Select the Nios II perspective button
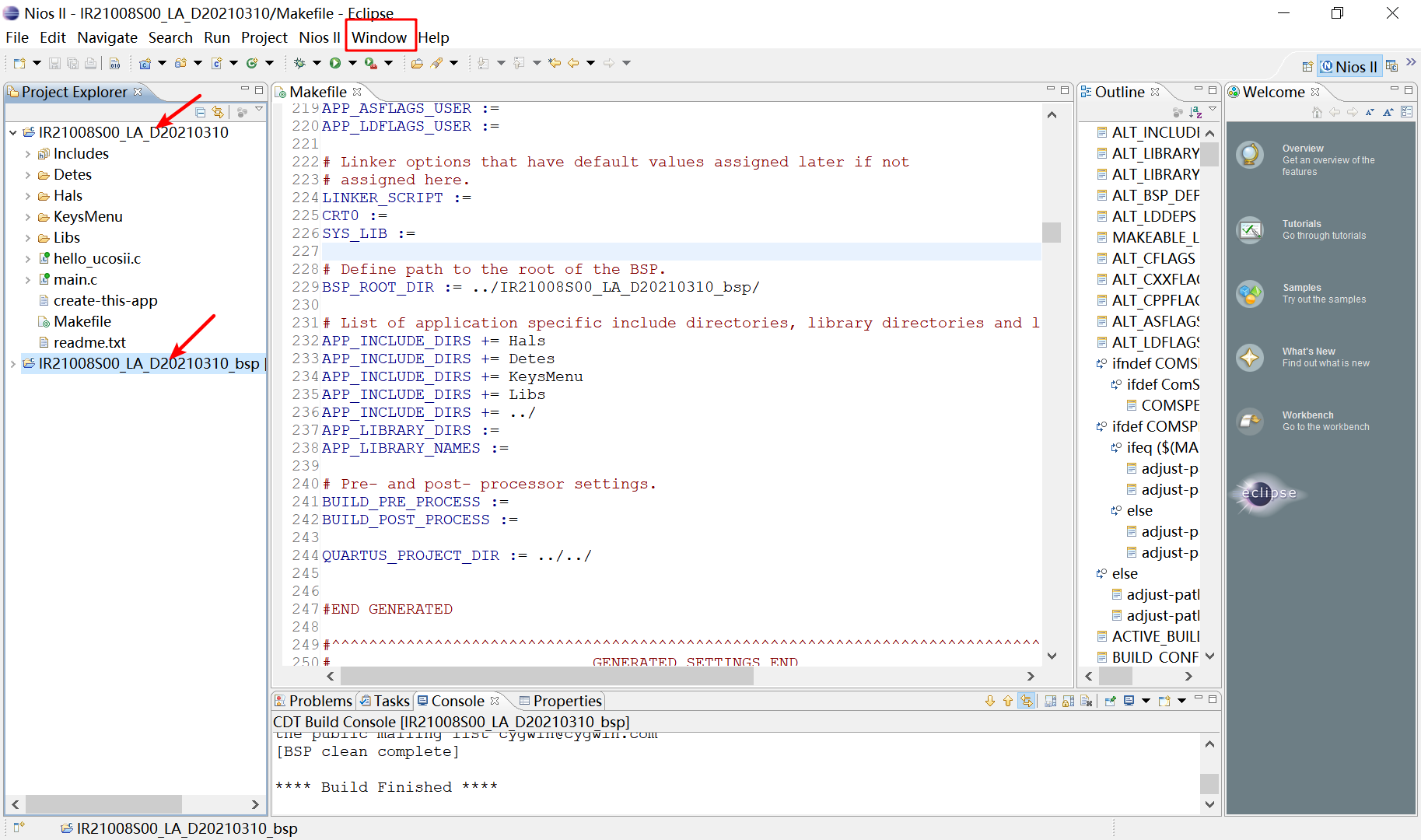 [1349, 67]
